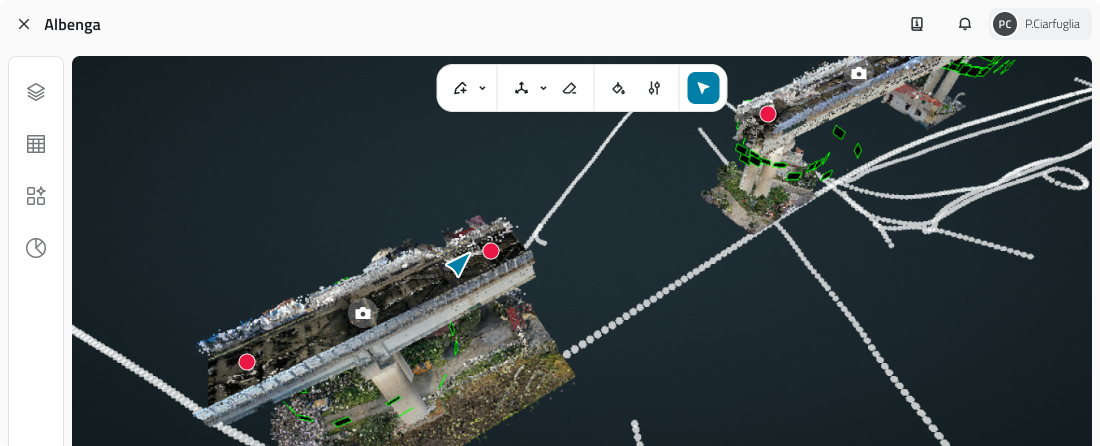Click the camera marker on lower bridge
Screen dimensions: 1100x446
click(x=363, y=313)
